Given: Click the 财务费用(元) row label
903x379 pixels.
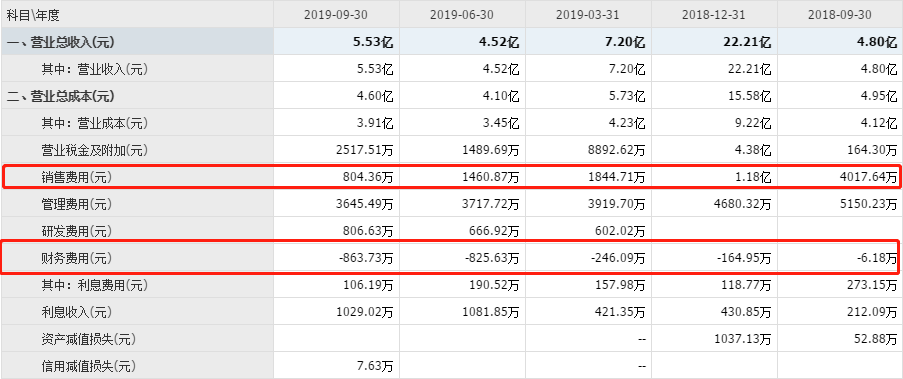Looking at the screenshot, I should tap(77, 258).
